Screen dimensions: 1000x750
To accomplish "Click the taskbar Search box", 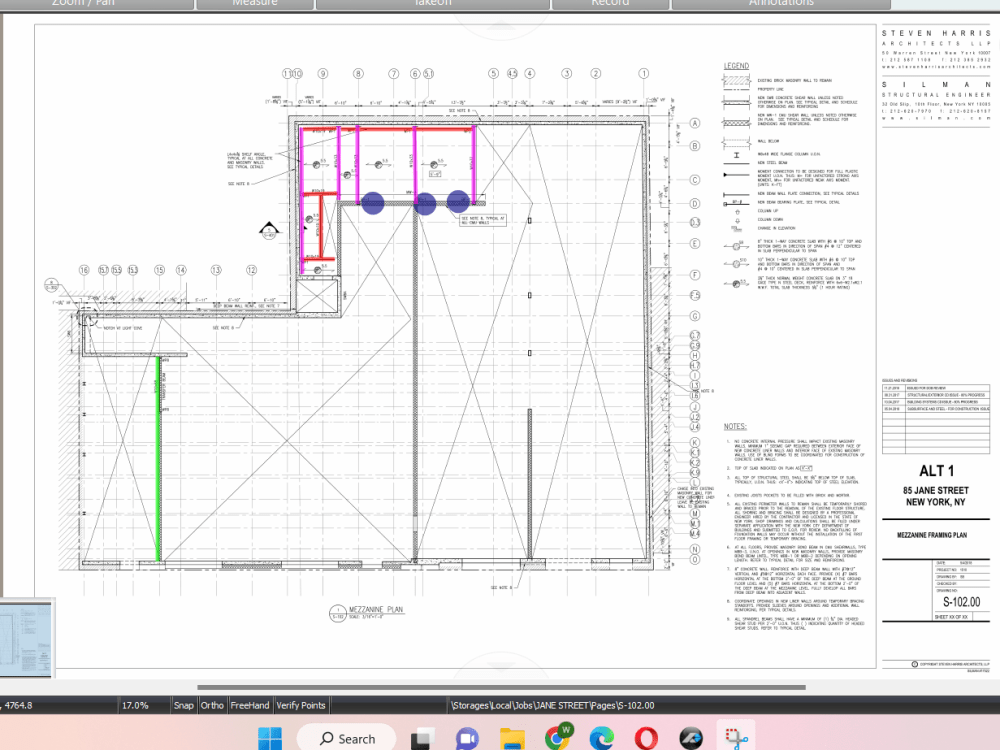I will 346,739.
